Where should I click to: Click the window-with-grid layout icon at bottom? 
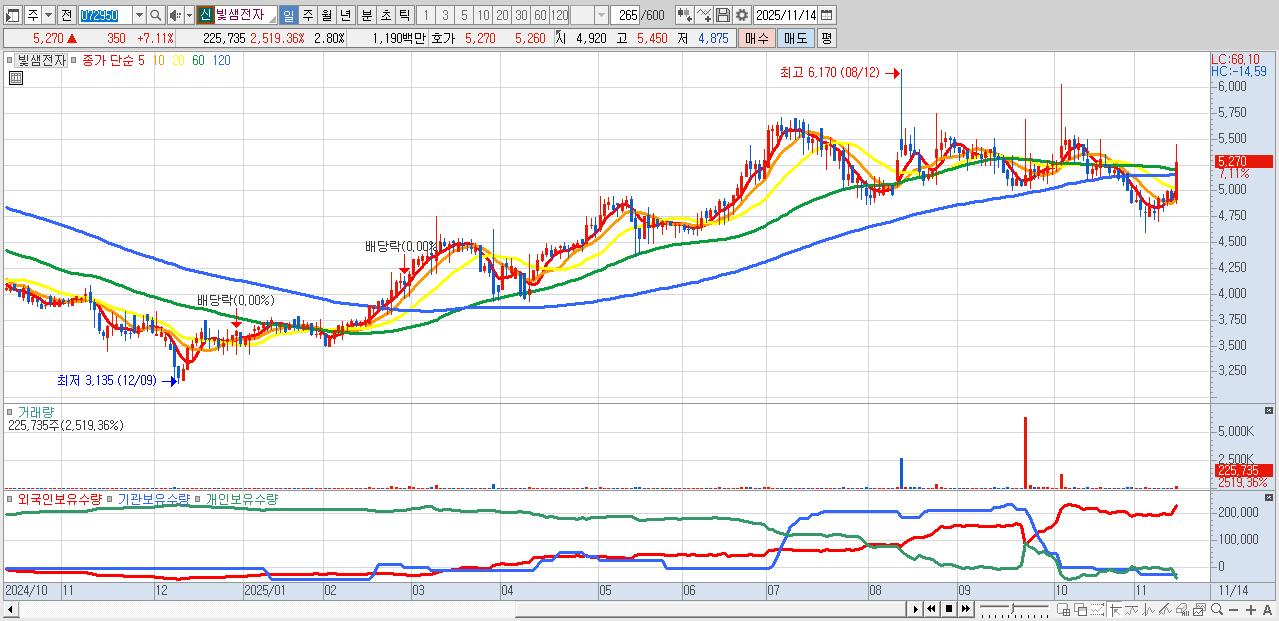(1063, 609)
